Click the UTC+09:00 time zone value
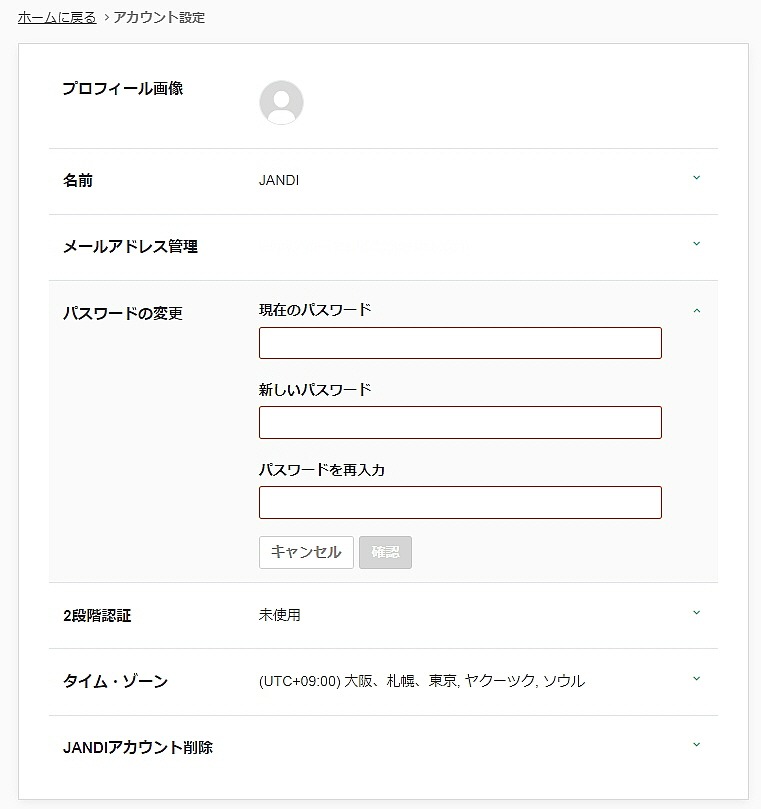Screen dimensions: 761x809 421,681
